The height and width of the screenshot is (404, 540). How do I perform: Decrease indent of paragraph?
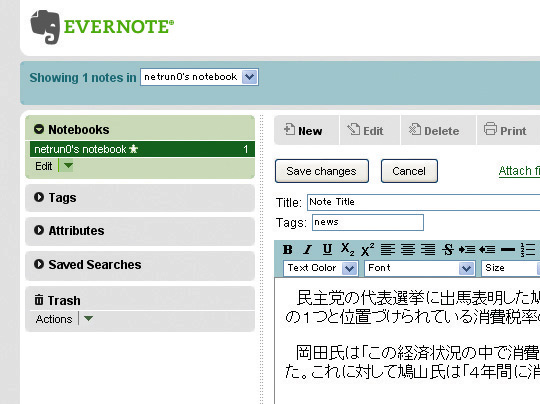tap(487, 249)
